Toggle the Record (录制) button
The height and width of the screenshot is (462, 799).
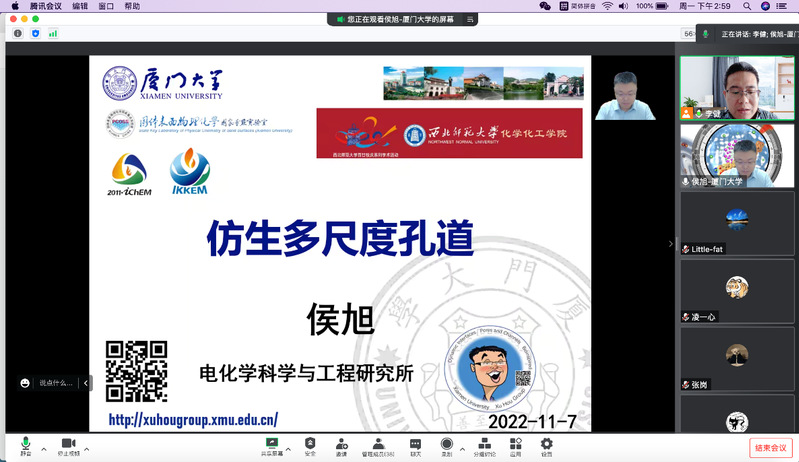coord(446,445)
